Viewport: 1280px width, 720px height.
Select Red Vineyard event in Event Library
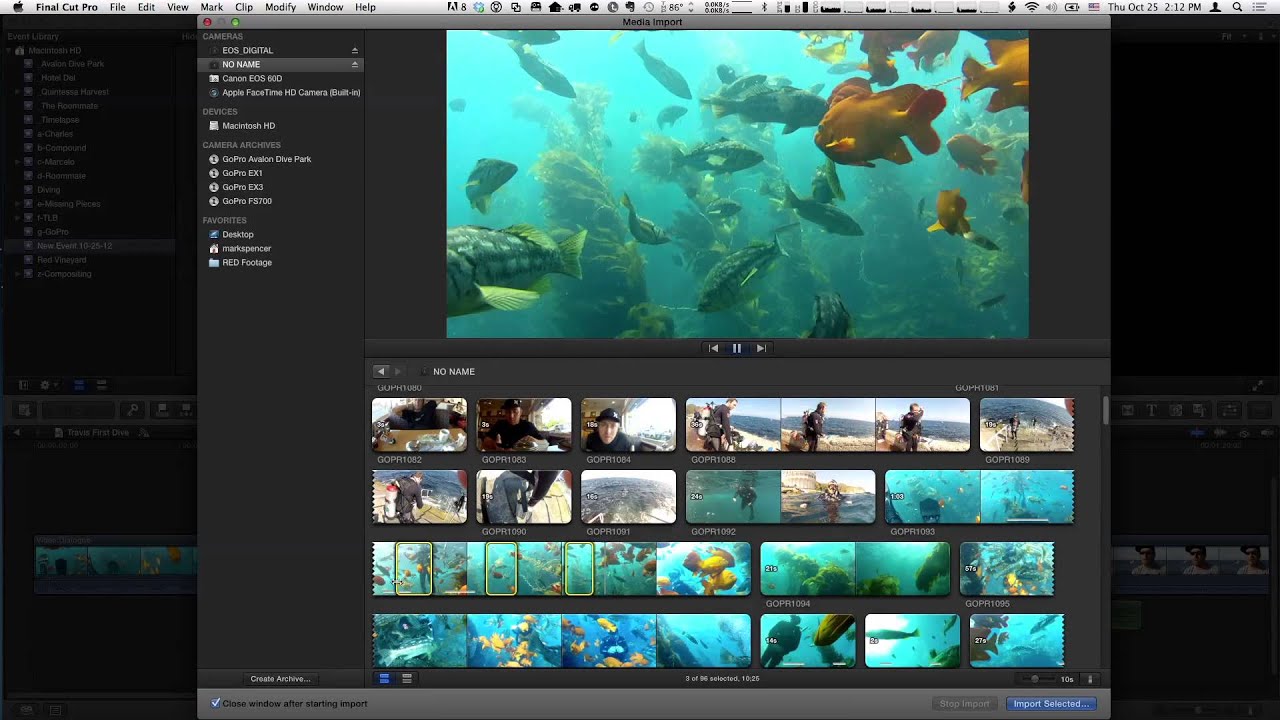(62, 260)
